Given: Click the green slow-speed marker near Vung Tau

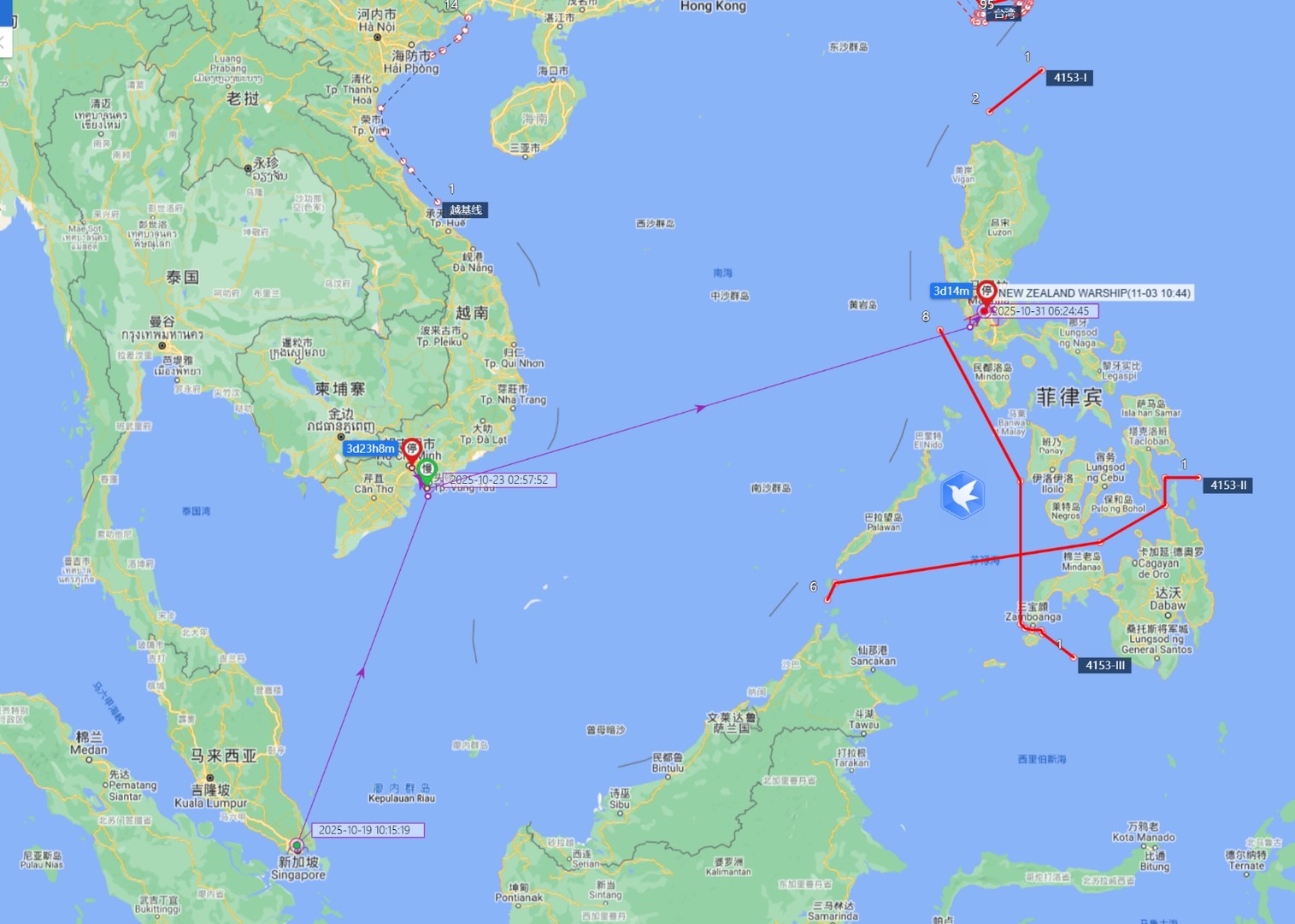Looking at the screenshot, I should coord(427,470).
